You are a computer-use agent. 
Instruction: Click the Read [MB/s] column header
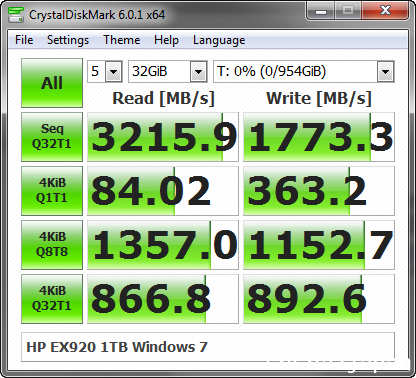[163, 98]
